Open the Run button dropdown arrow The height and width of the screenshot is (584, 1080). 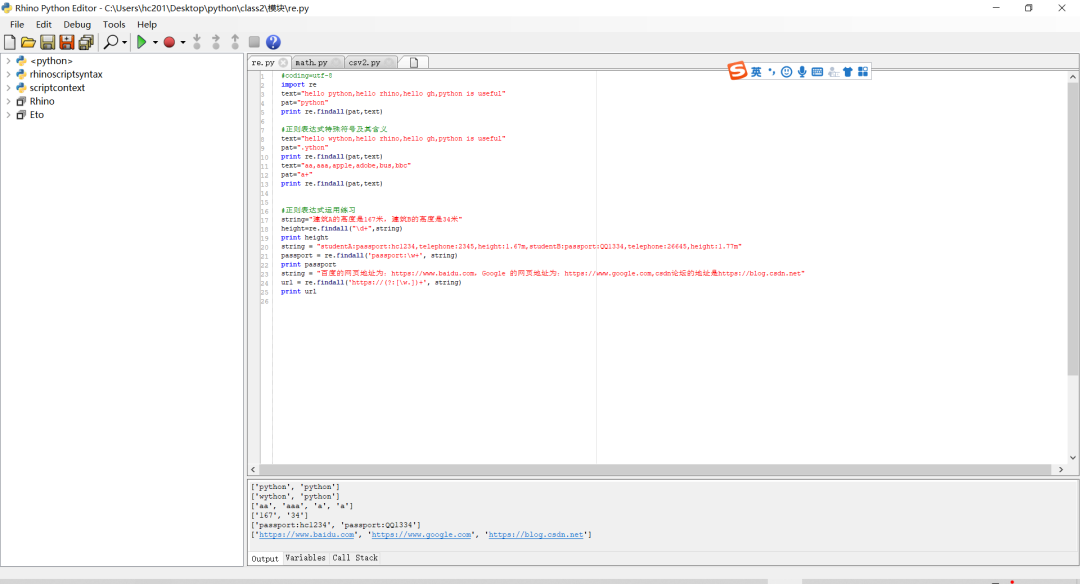pyautogui.click(x=155, y=43)
